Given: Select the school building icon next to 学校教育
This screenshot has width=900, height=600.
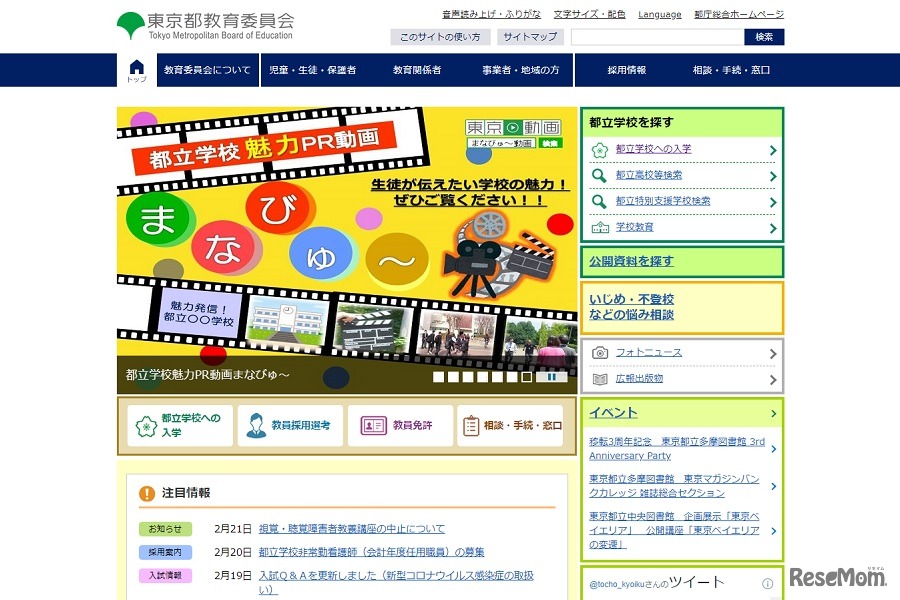Looking at the screenshot, I should [600, 227].
